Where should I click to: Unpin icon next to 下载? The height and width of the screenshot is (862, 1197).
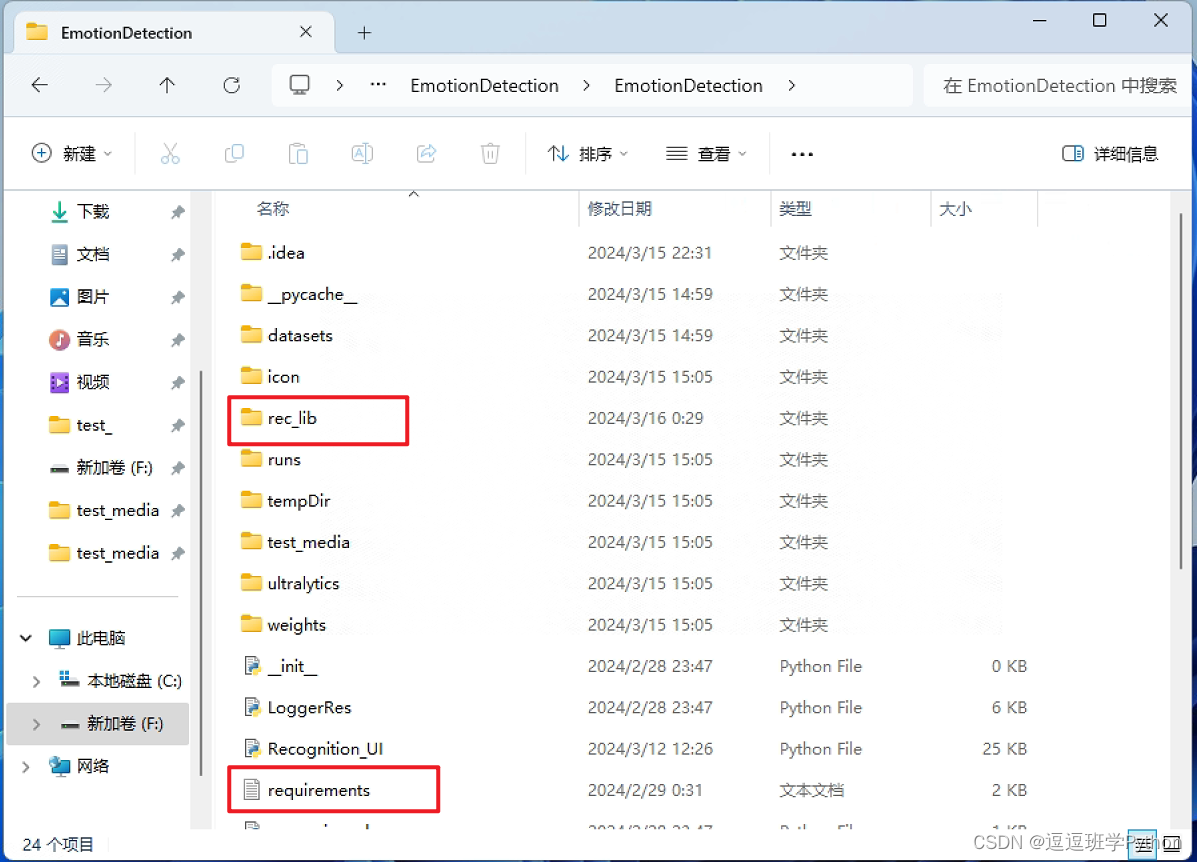pos(178,211)
